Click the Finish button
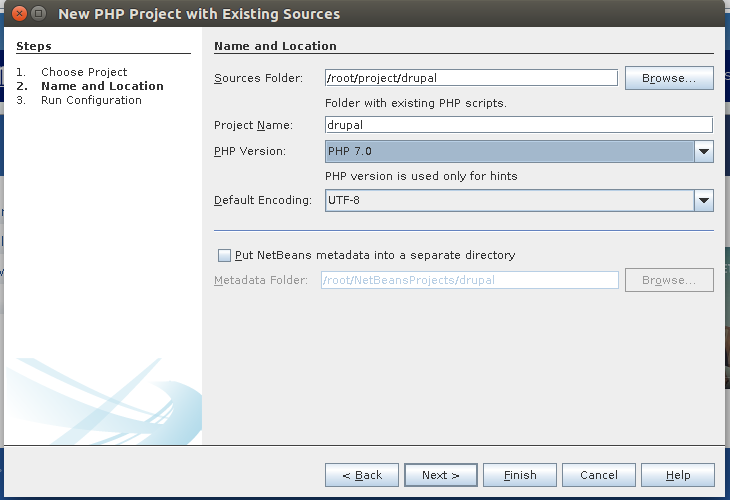The width and height of the screenshot is (730, 500). (520, 475)
